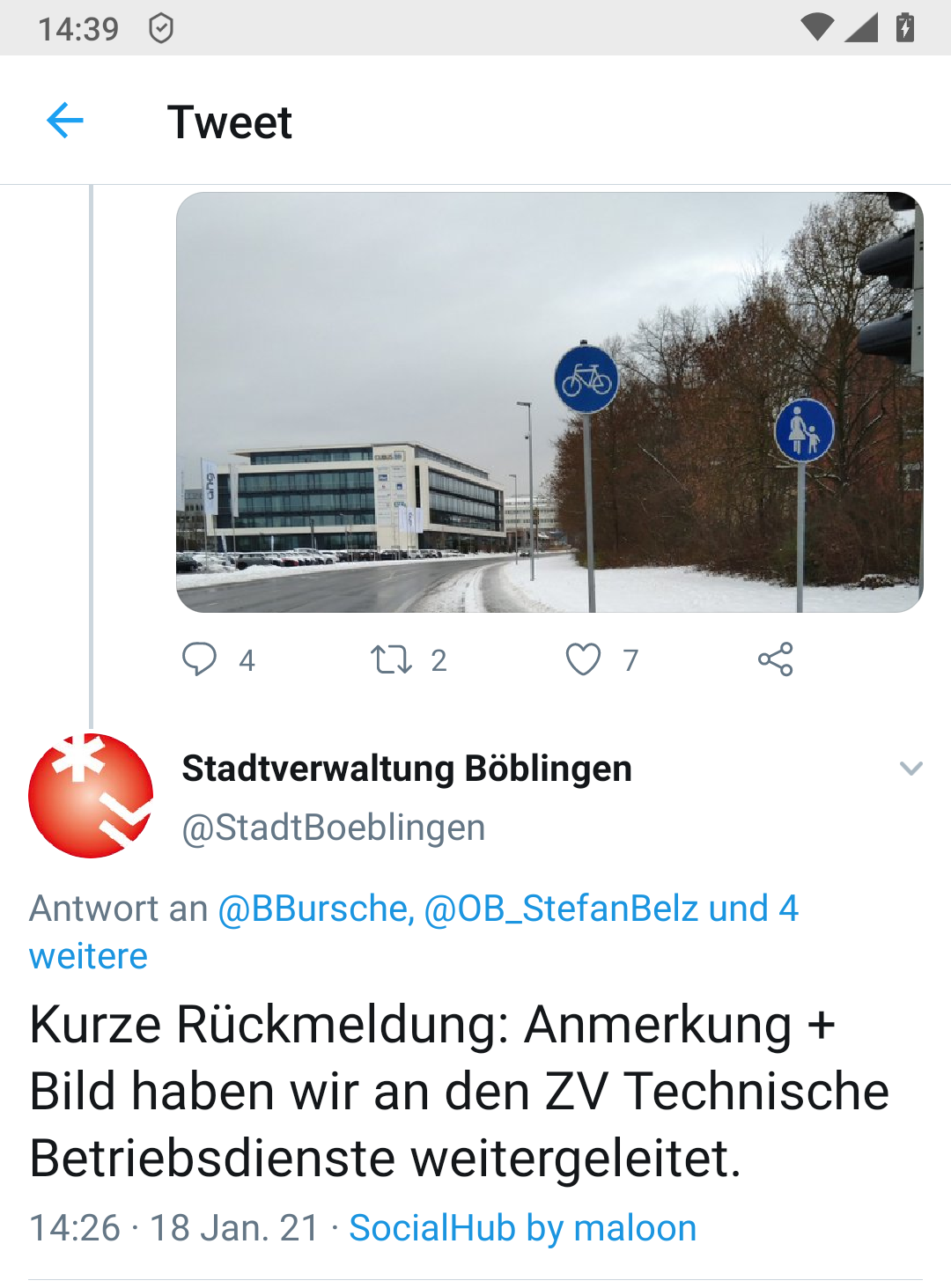Select the Stadtverwaltung Böblingen display name
Viewport: 951px width, 1288px height.
[x=407, y=769]
